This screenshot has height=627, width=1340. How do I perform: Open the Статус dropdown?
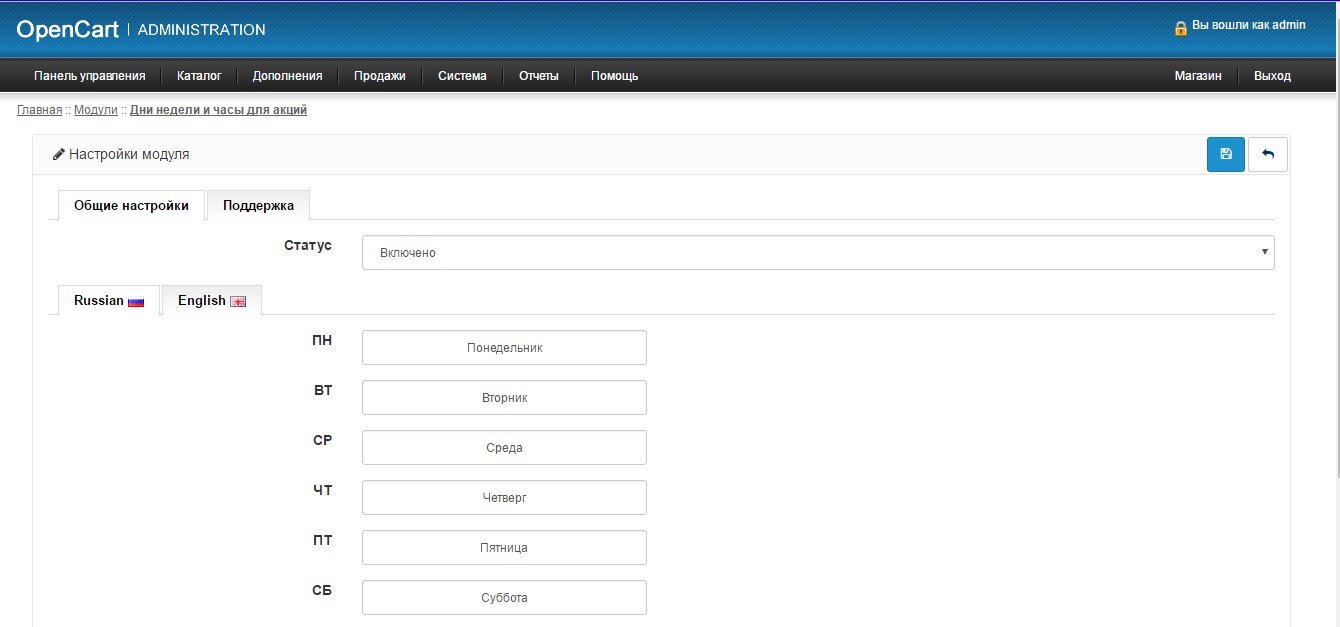click(x=817, y=253)
